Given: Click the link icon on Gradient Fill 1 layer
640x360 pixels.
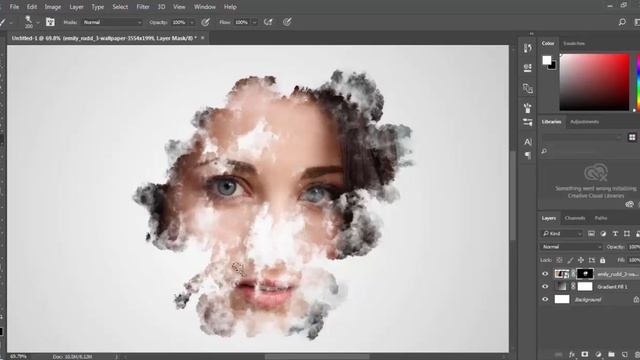Looking at the screenshot, I should click(x=573, y=287).
